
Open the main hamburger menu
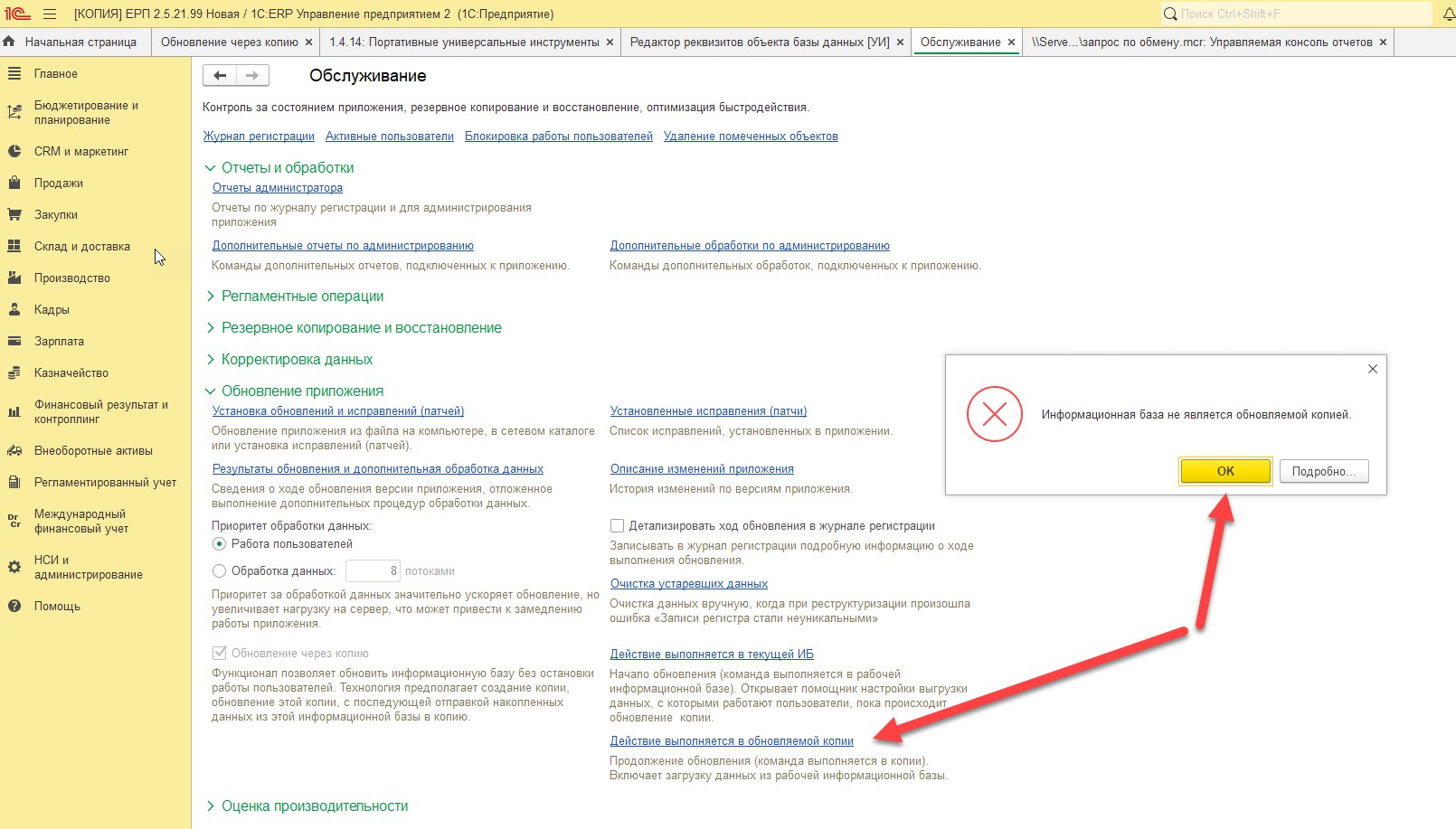point(50,14)
